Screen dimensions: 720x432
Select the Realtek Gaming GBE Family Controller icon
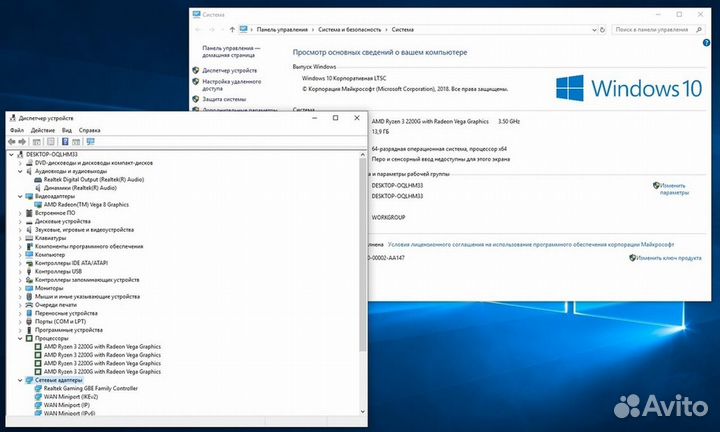tap(38, 388)
